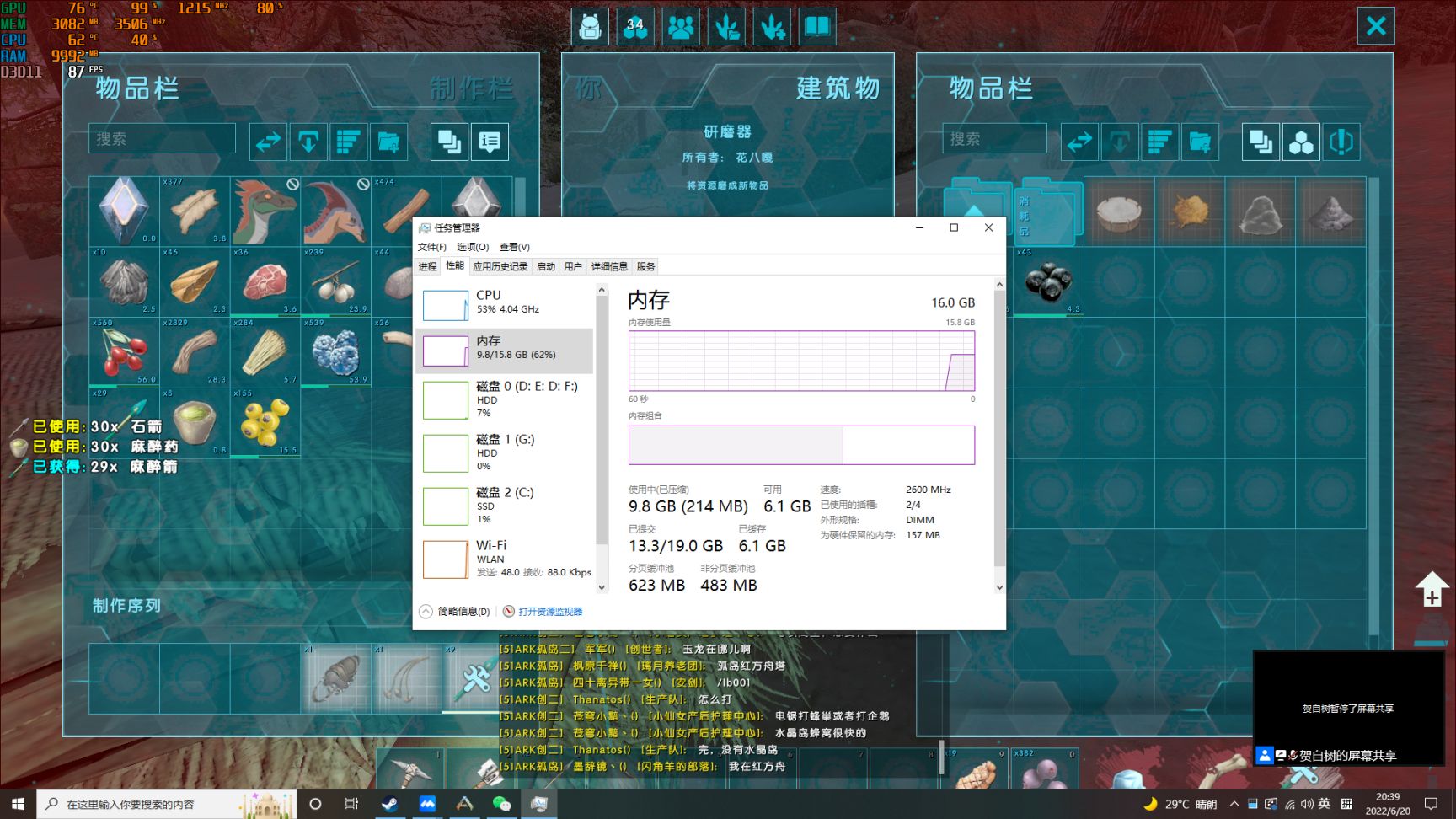
Task: Collapse to 简略信息(D) view
Action: (455, 612)
